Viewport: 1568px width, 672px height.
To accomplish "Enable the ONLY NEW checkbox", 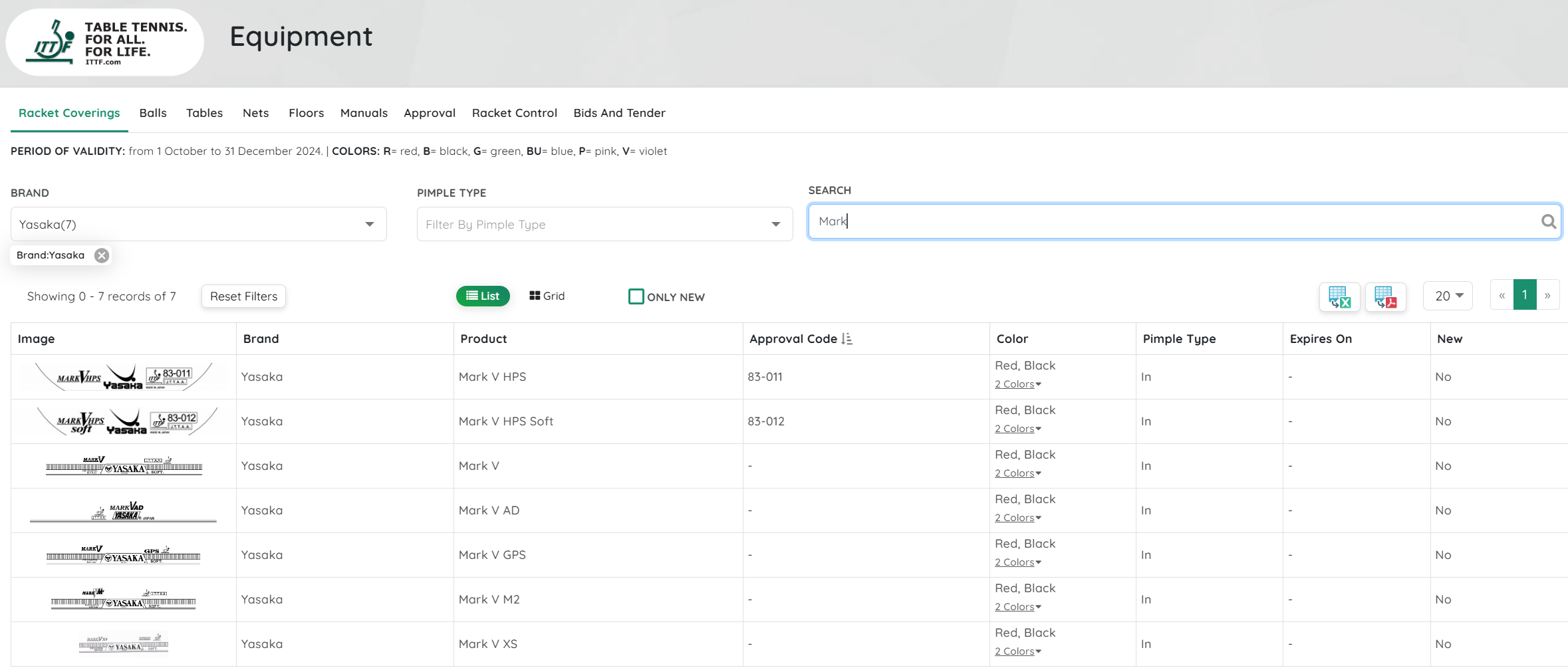I will pos(636,296).
